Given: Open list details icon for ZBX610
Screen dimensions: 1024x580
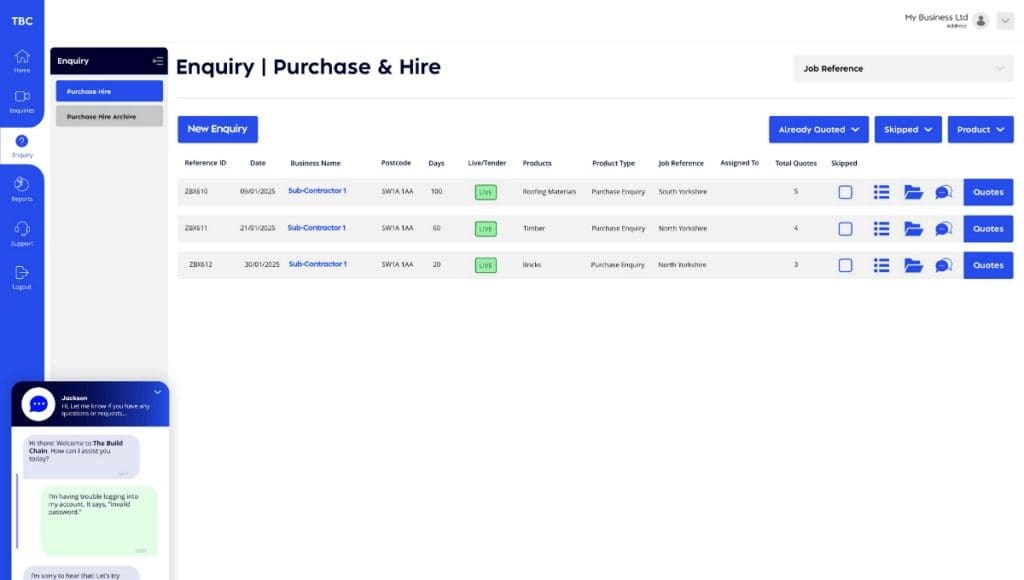Looking at the screenshot, I should click(881, 192).
